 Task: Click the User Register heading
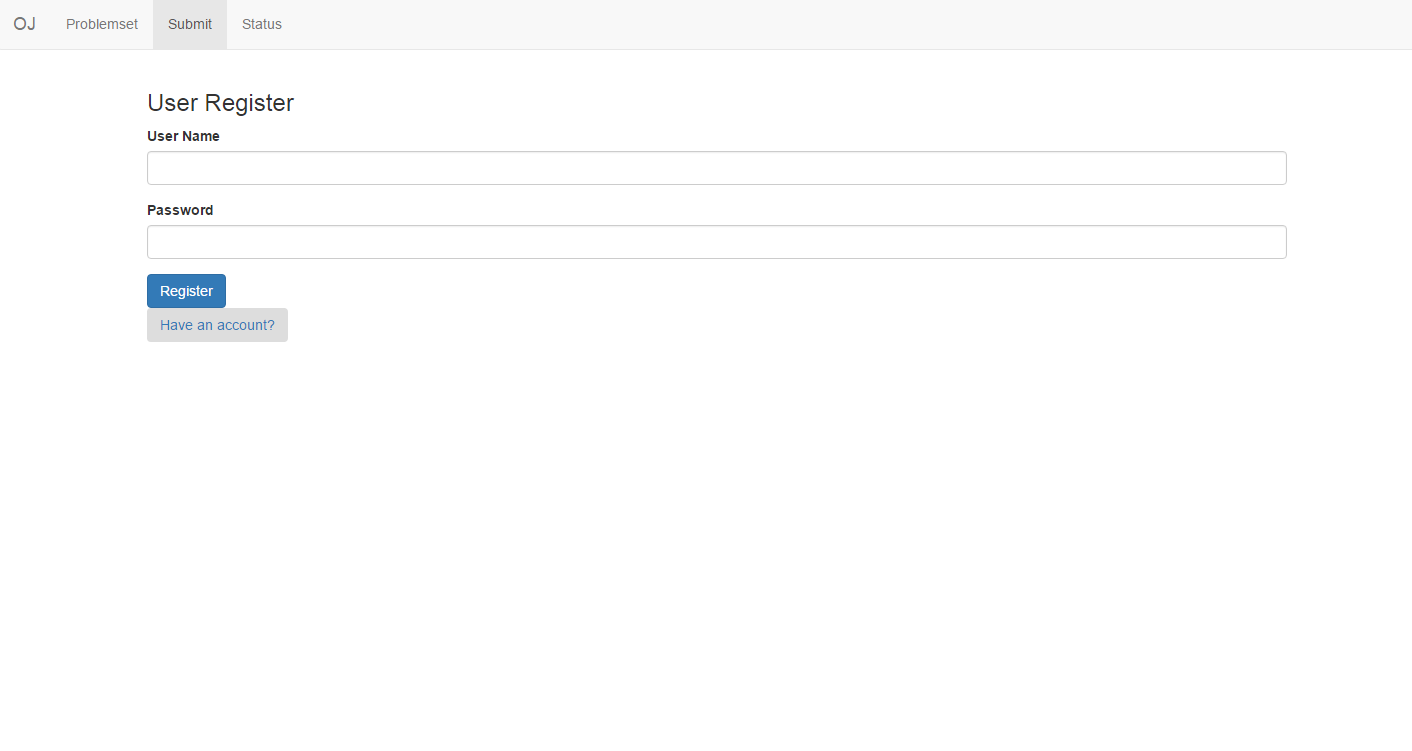tap(220, 103)
